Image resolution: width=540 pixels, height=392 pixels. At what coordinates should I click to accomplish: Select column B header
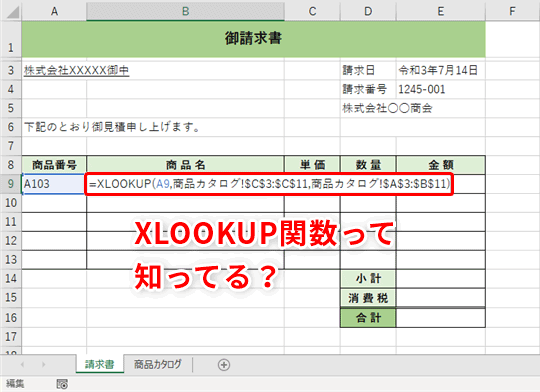point(185,11)
